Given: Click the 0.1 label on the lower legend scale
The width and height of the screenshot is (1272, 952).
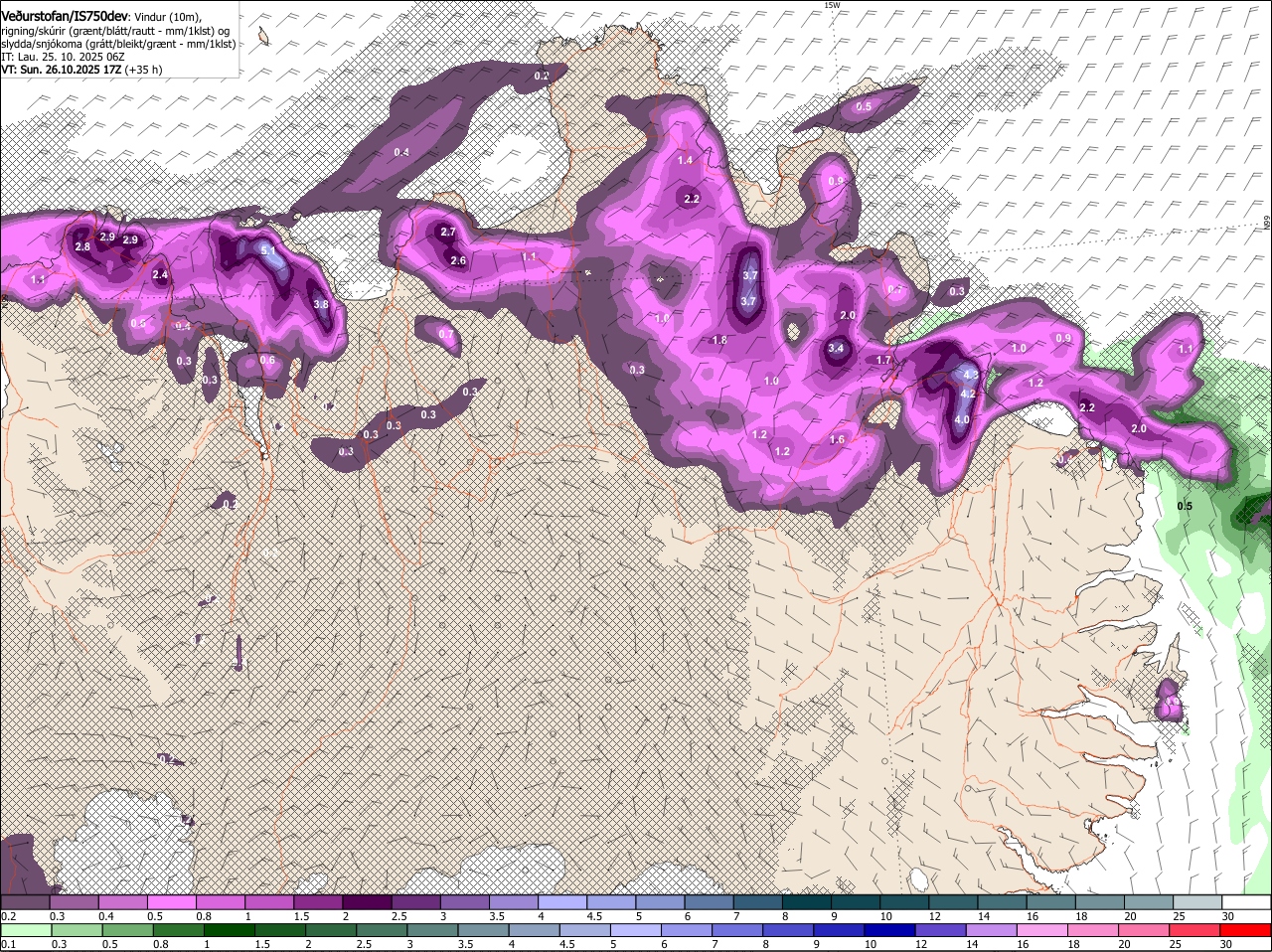Looking at the screenshot, I should pos(8,943).
